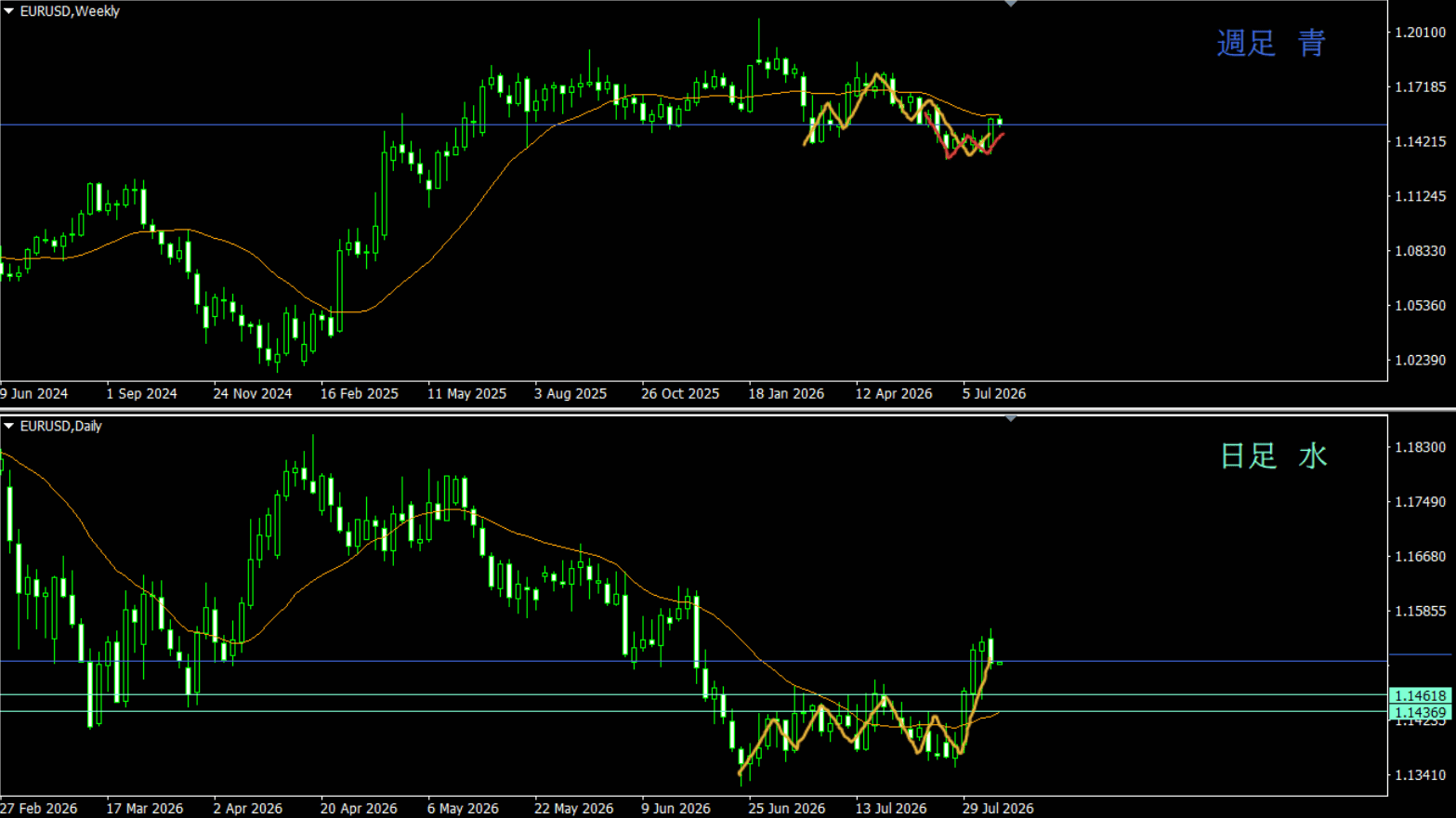1456x818 pixels.
Task: Select the 週足 青 text label
Action: pos(1271,43)
